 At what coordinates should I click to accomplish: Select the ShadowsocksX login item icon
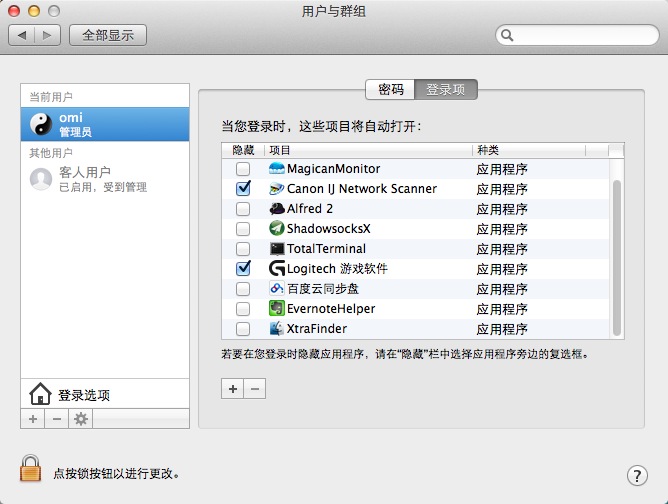point(277,229)
